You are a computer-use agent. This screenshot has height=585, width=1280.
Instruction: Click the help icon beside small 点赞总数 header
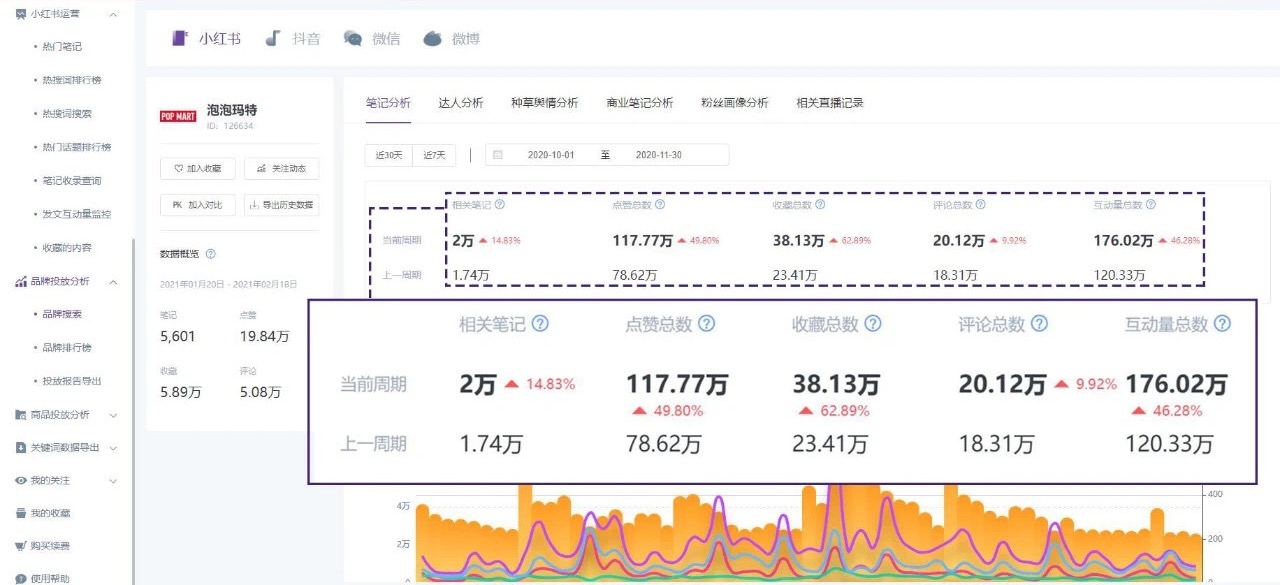point(660,204)
